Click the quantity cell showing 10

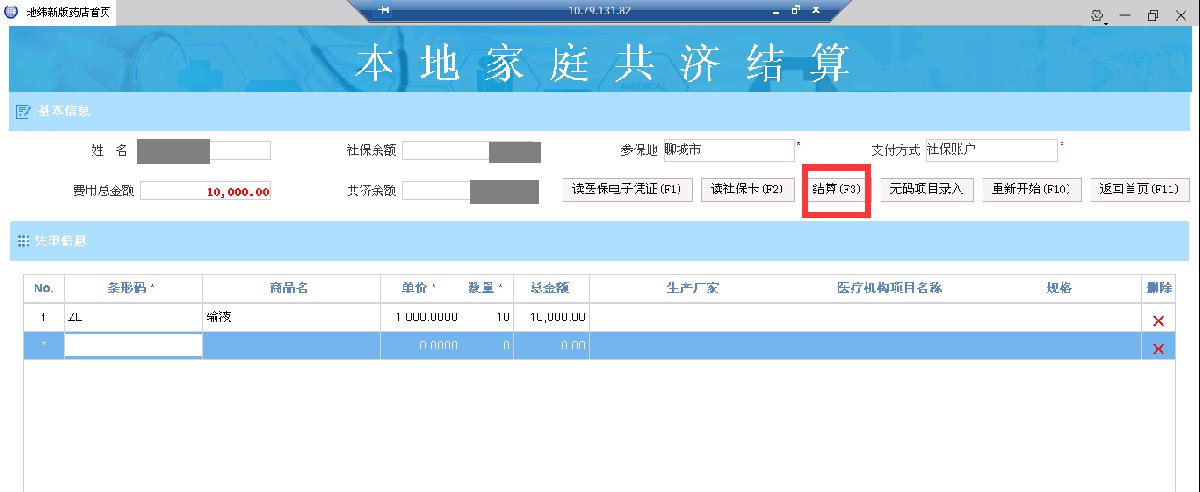488,317
